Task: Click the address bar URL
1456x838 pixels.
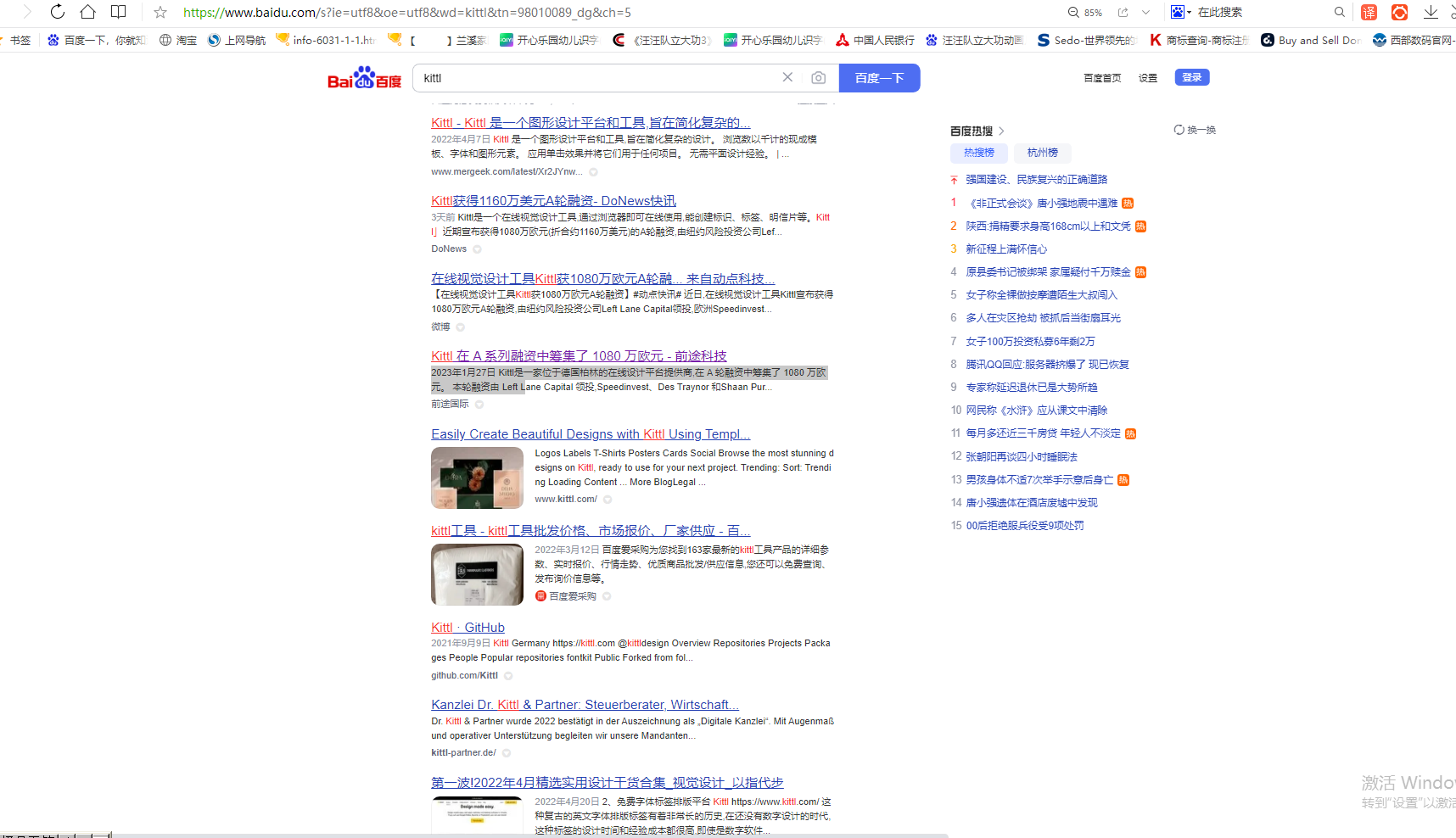Action: click(407, 13)
